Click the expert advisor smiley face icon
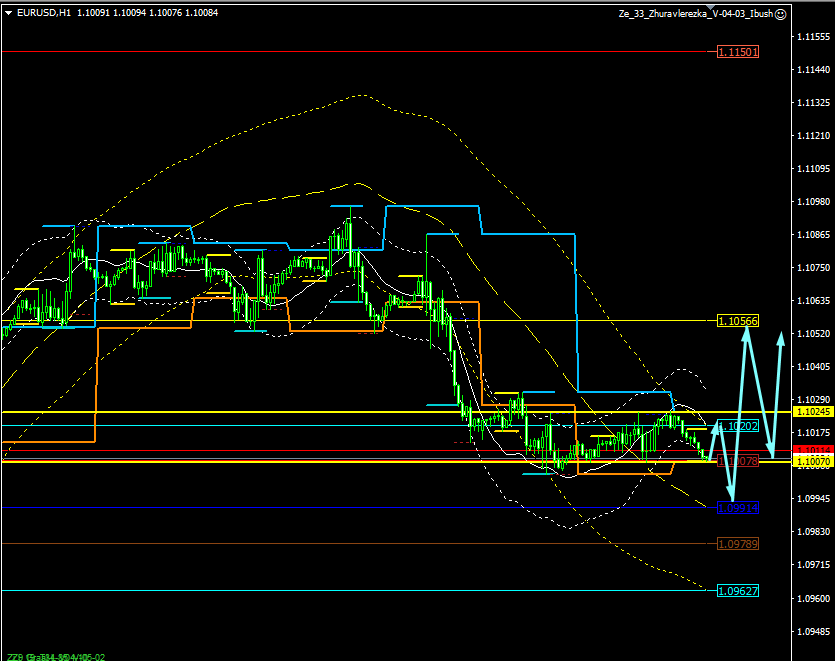Screen dimensions: 835x661 pos(780,14)
